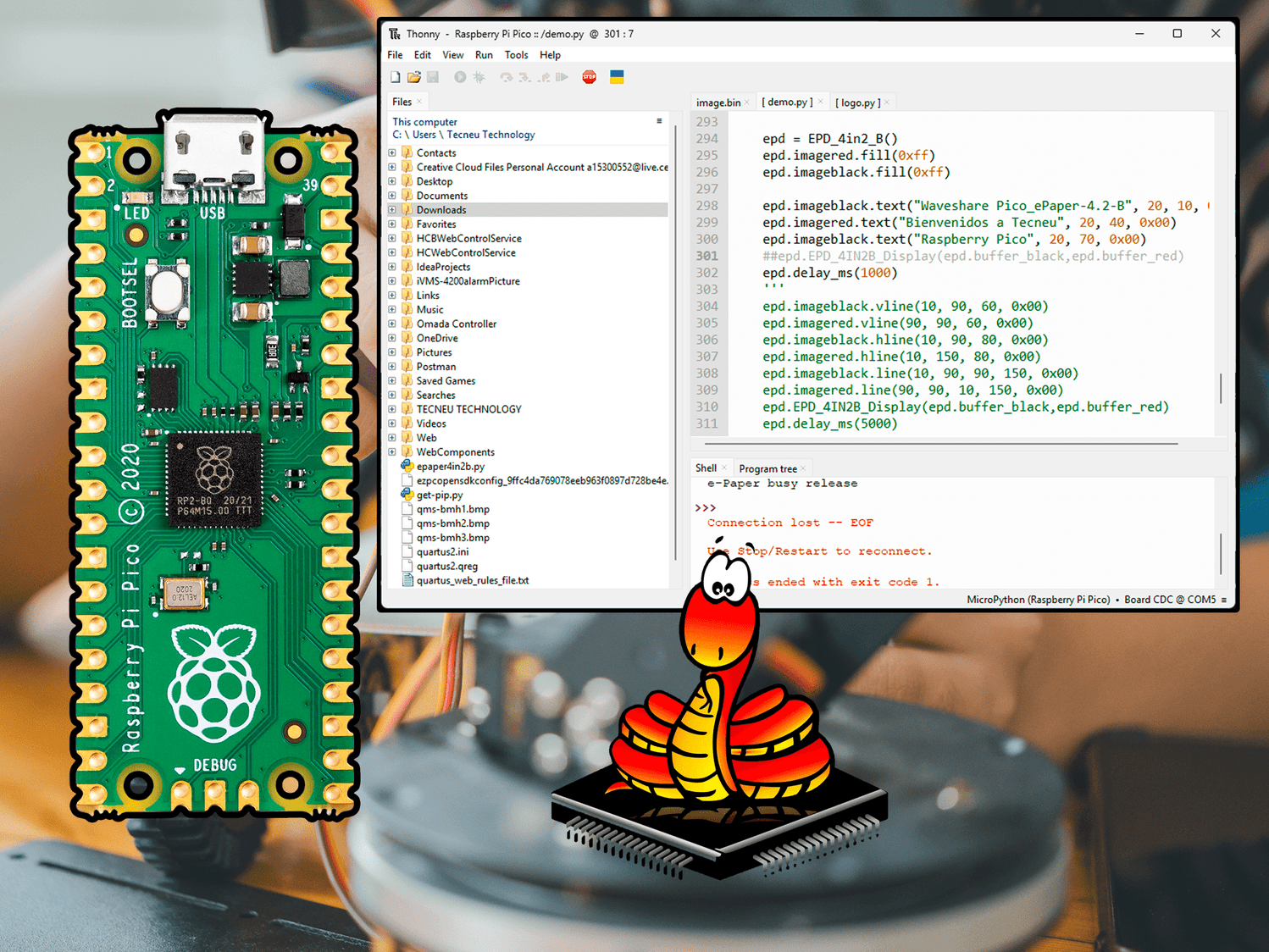The width and height of the screenshot is (1269, 952).
Task: Save the current script
Action: point(433,77)
